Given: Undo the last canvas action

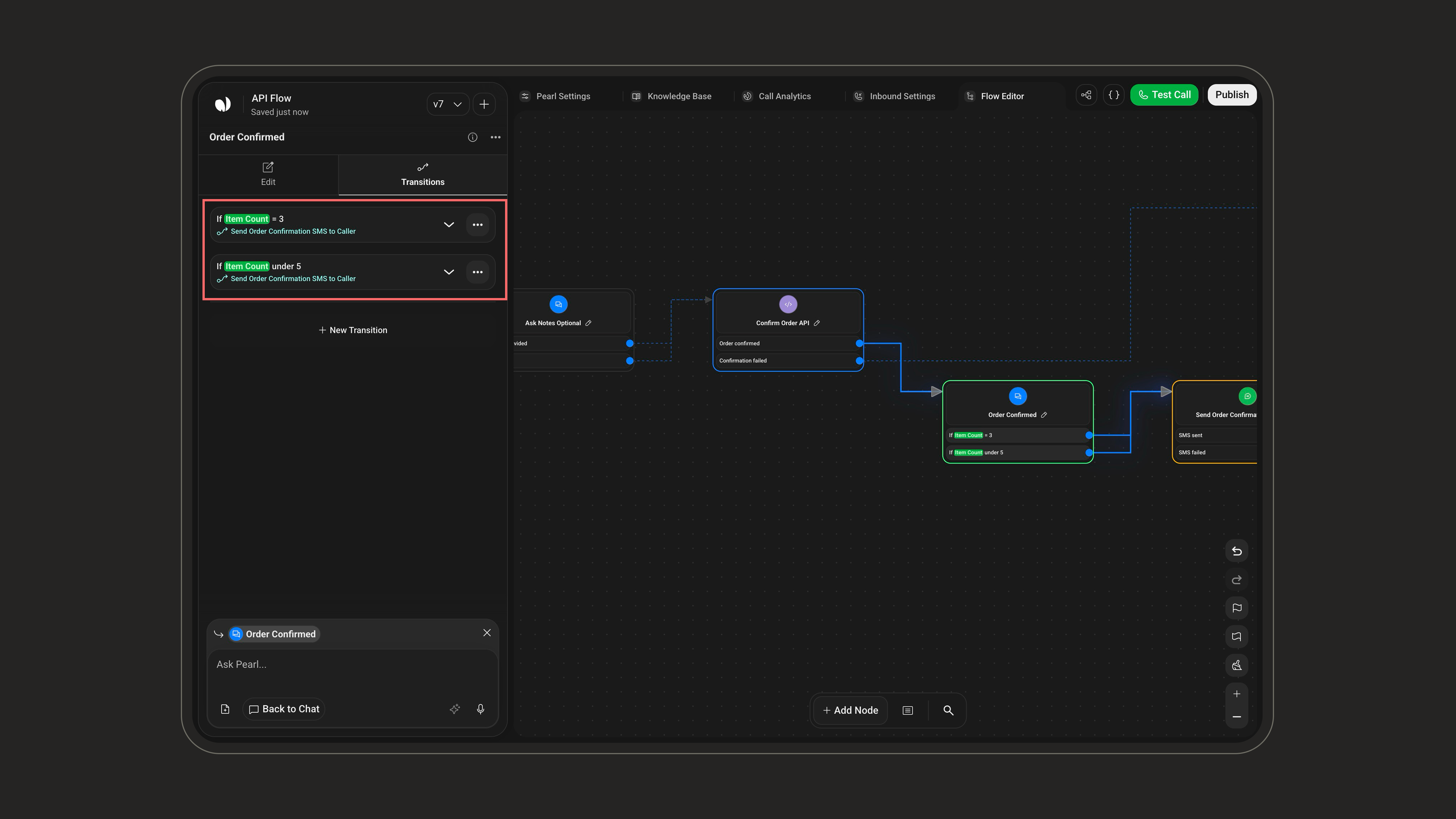Looking at the screenshot, I should point(1237,551).
